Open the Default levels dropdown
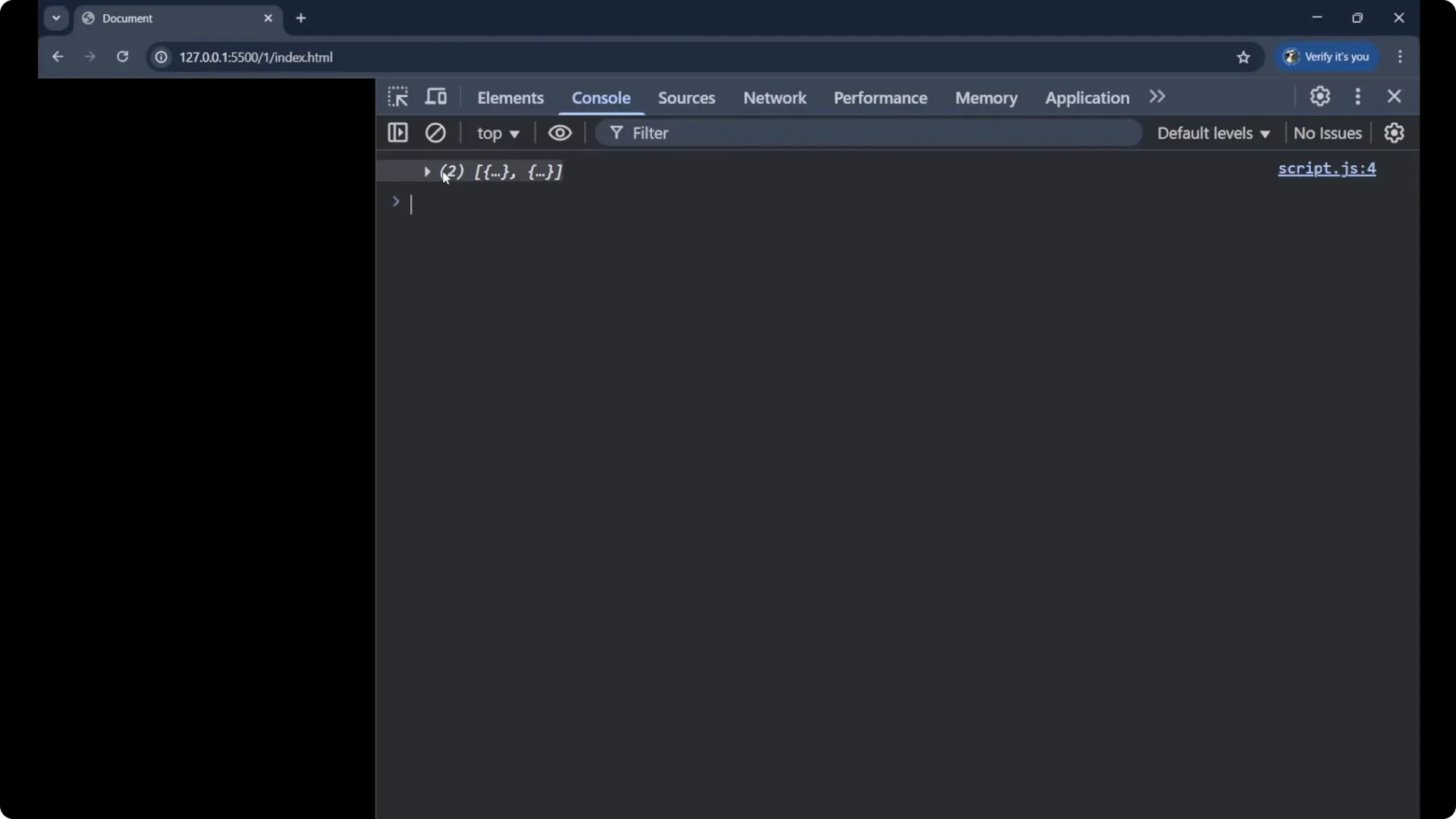Image resolution: width=1456 pixels, height=819 pixels. (x=1213, y=133)
